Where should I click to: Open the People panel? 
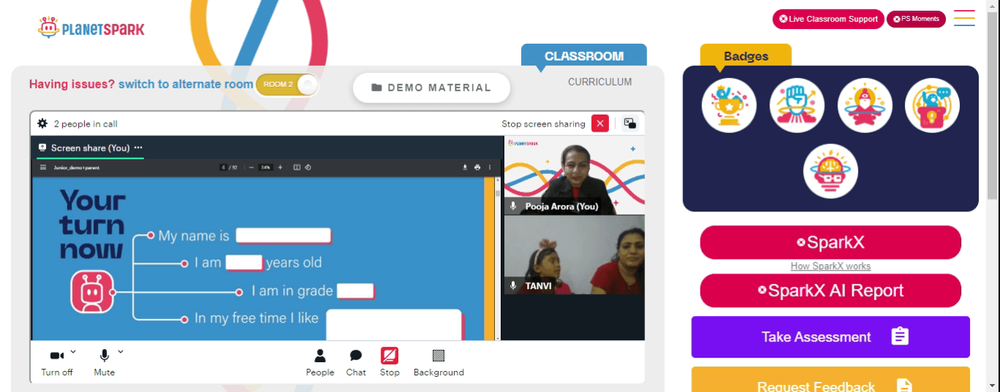pos(320,363)
